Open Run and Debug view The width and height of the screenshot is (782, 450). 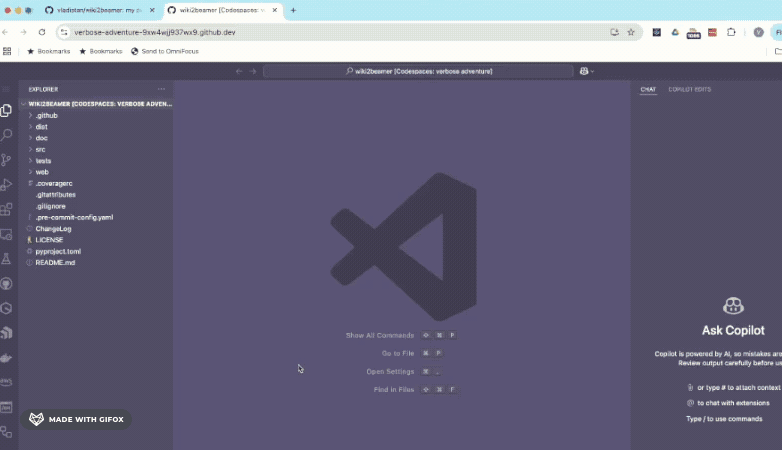point(6,185)
